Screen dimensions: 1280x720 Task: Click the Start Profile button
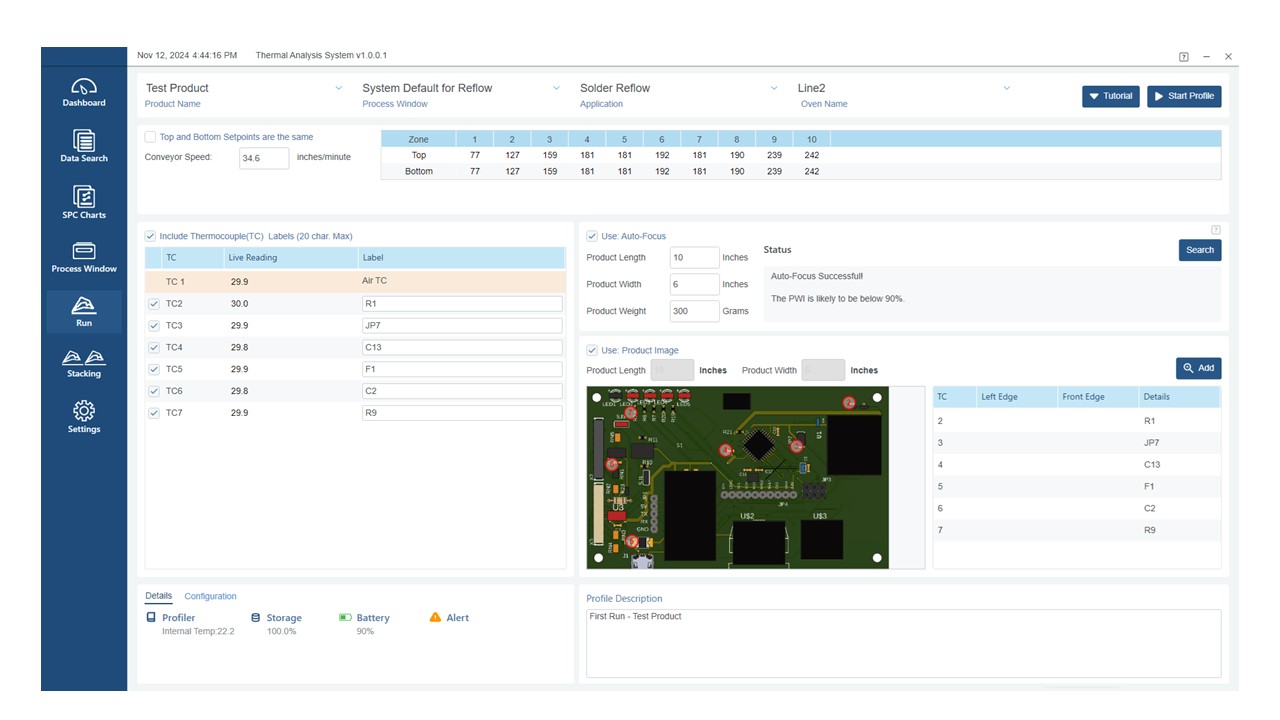point(1184,96)
